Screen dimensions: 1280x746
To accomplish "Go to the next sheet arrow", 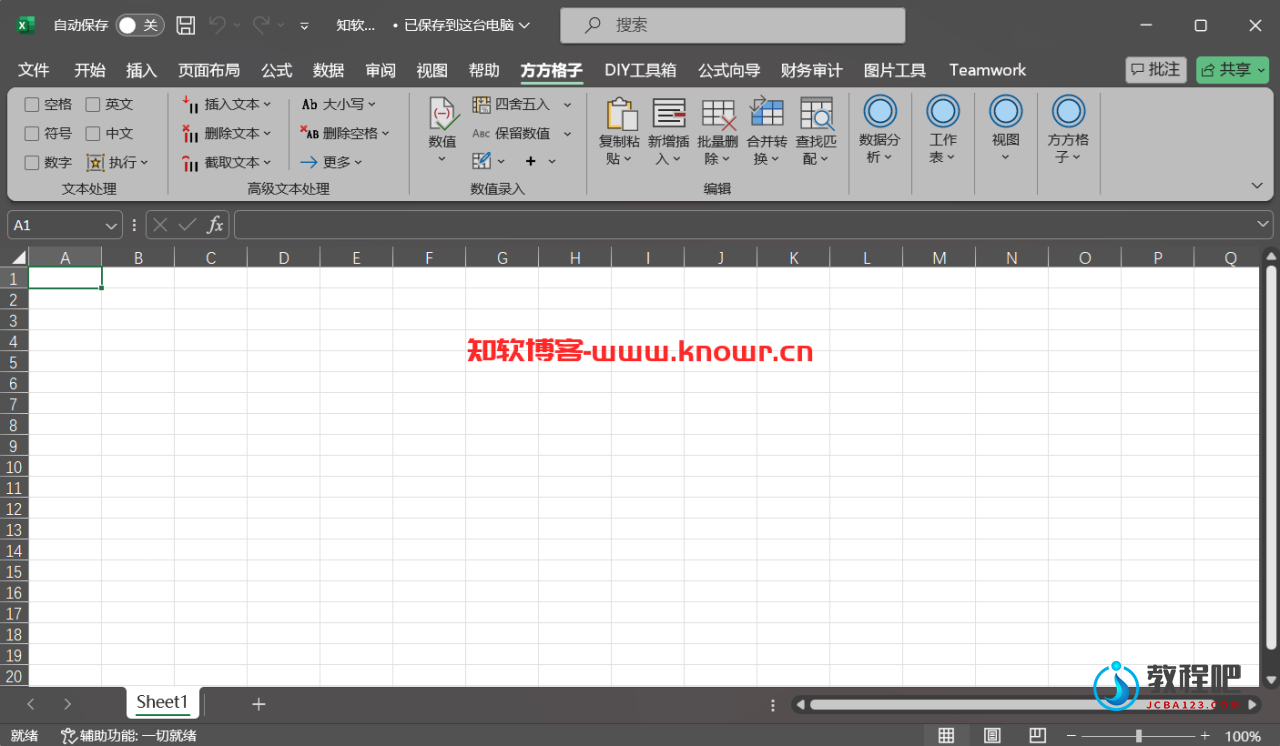I will (x=67, y=704).
